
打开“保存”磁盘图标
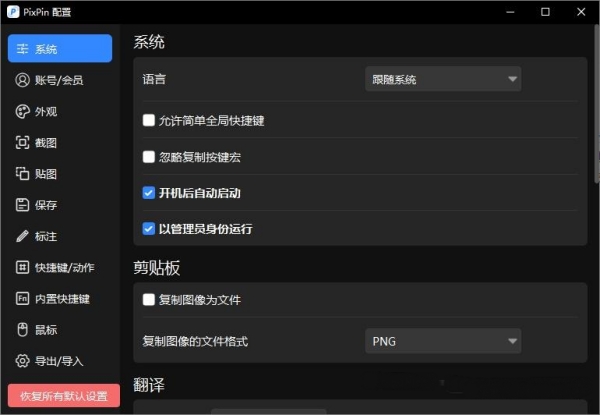click(22, 205)
